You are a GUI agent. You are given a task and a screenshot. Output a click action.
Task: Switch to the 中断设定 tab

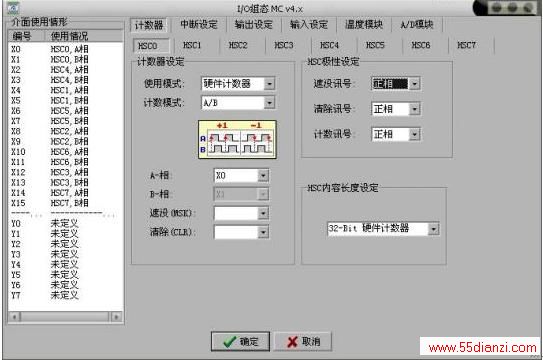pyautogui.click(x=199, y=25)
